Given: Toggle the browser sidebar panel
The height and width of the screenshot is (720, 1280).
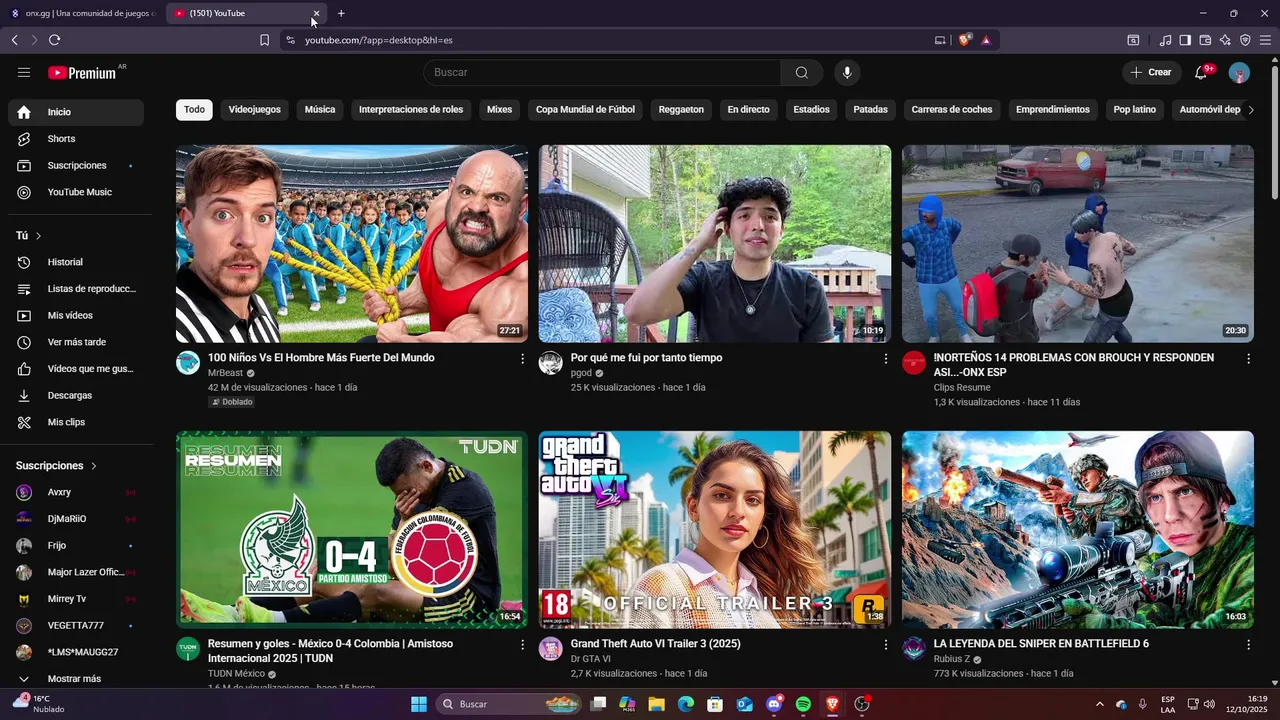Looking at the screenshot, I should click(x=1185, y=40).
